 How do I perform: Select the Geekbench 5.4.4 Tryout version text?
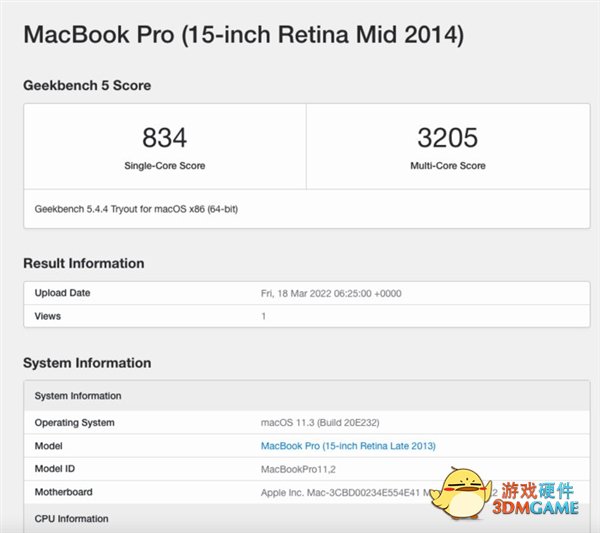pos(136,209)
